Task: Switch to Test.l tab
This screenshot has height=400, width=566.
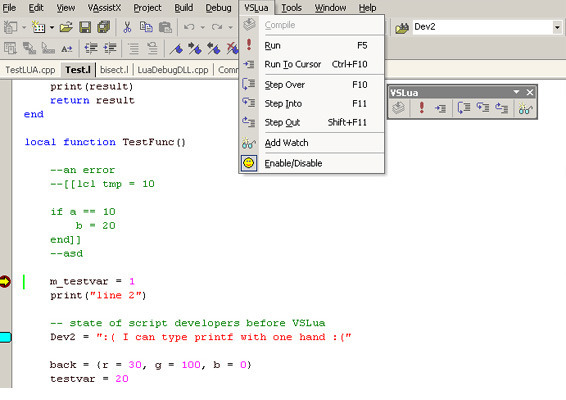Action: (x=78, y=70)
